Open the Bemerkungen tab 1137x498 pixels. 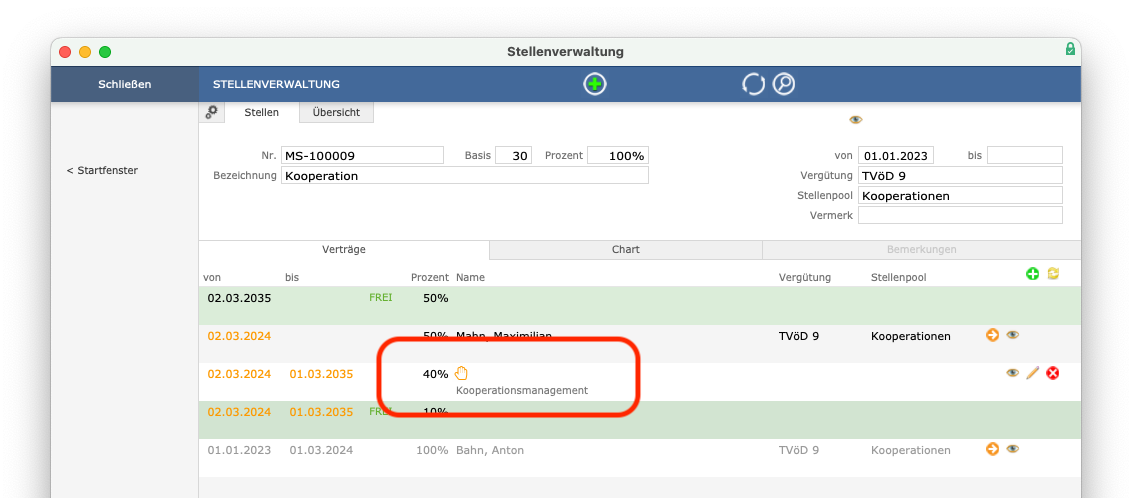tap(922, 249)
